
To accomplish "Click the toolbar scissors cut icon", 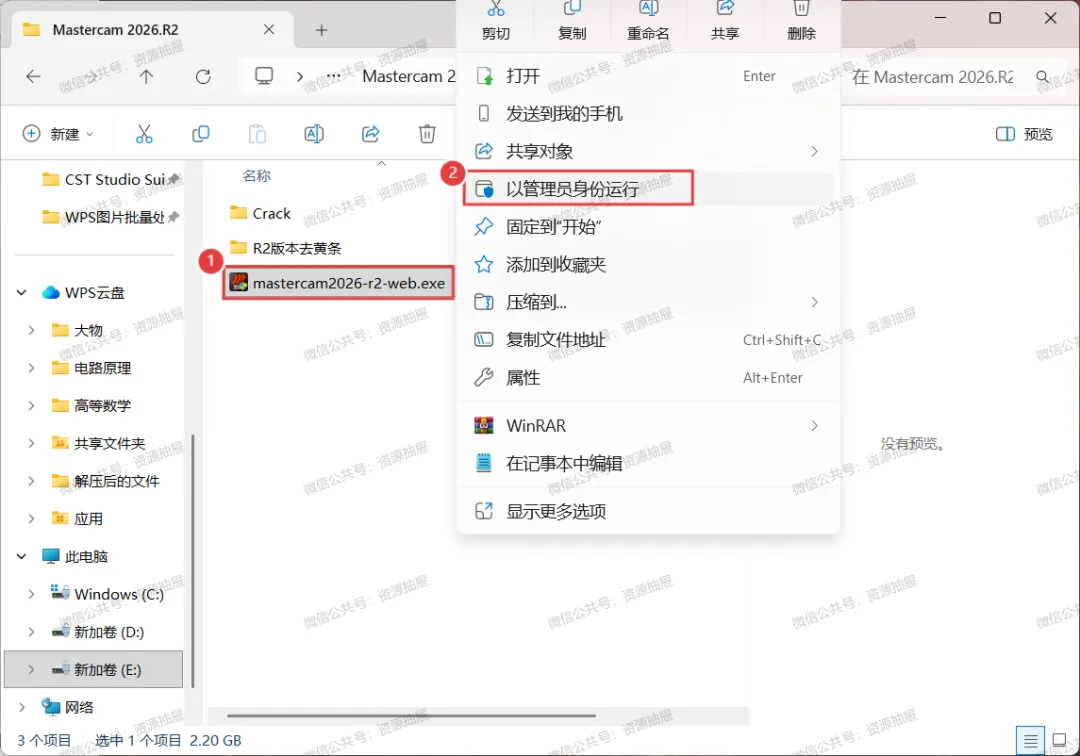I will pos(144,134).
